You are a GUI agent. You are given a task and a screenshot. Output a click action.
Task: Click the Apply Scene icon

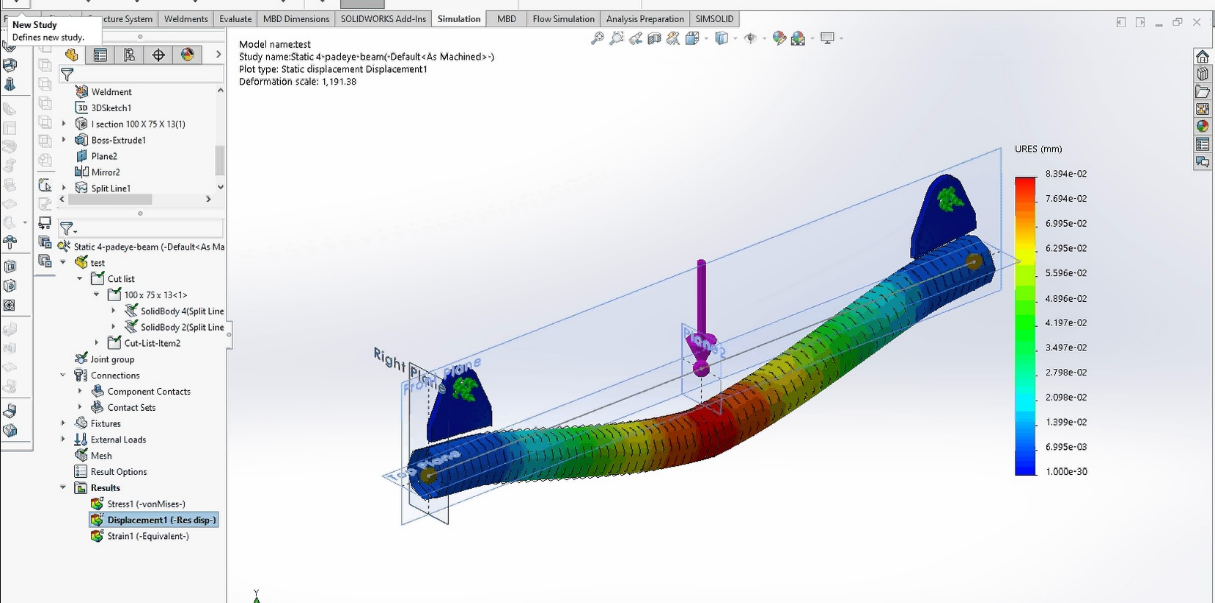pos(798,37)
